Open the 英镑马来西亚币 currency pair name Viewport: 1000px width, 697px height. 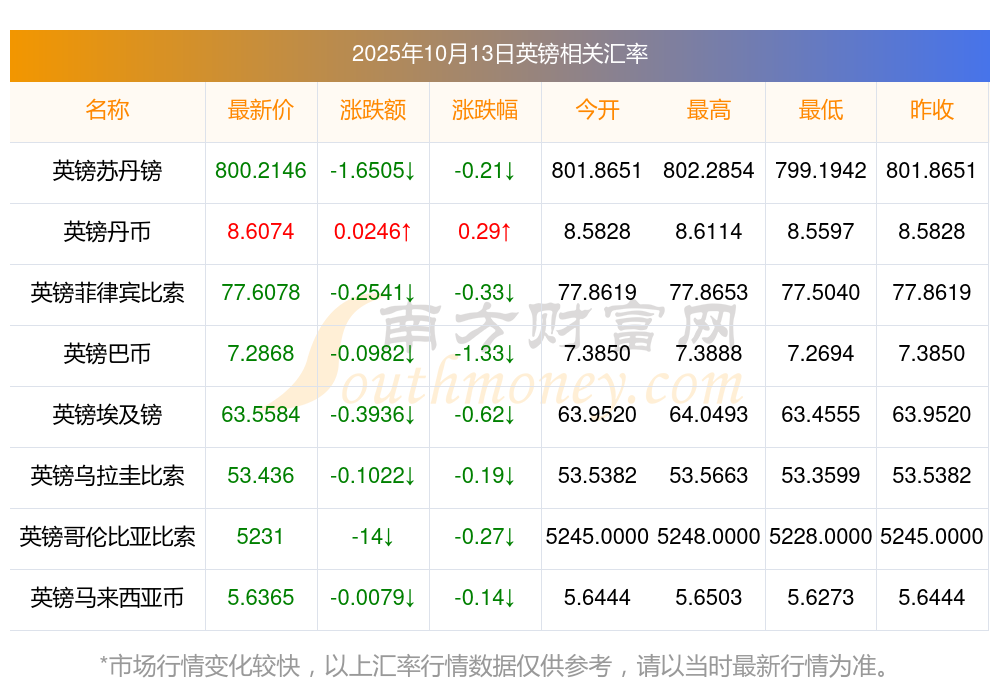[x=107, y=598]
